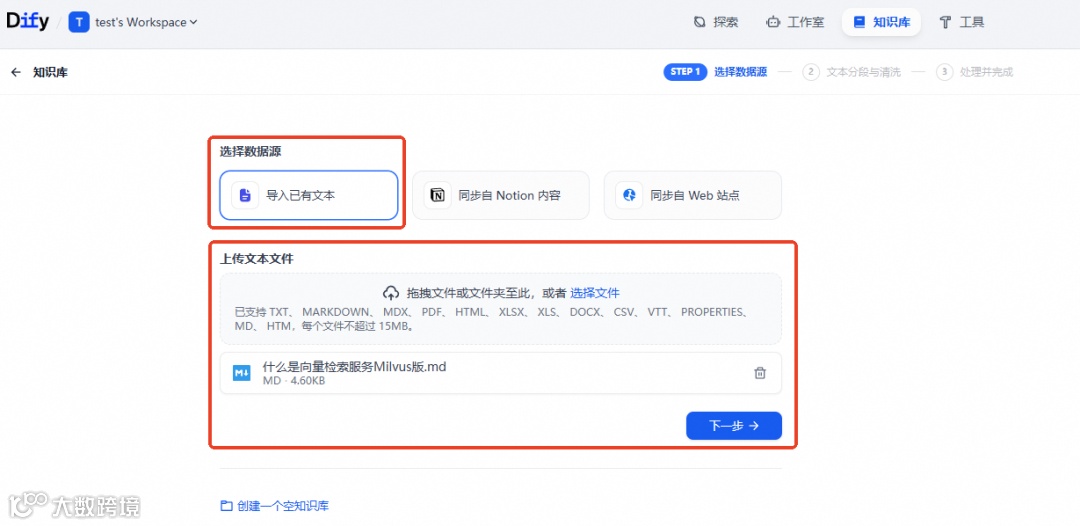Select 导入已有文本 data source

click(x=309, y=196)
